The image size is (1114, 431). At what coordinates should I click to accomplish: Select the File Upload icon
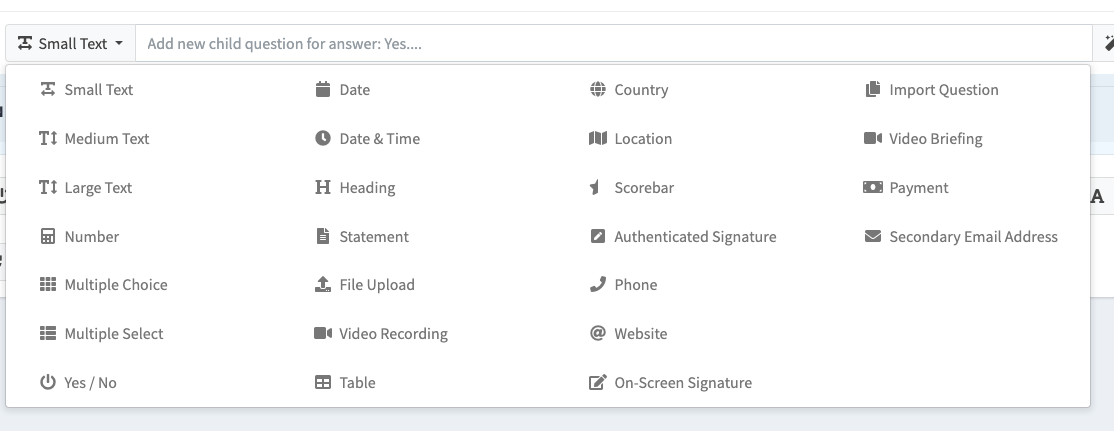point(323,285)
